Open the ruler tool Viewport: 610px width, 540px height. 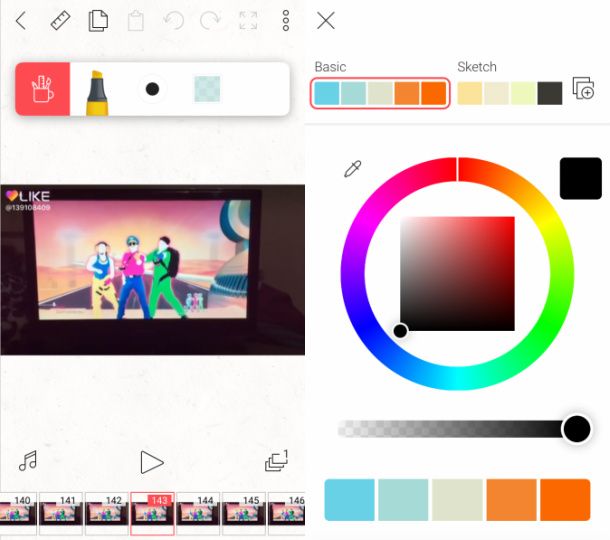(x=60, y=21)
